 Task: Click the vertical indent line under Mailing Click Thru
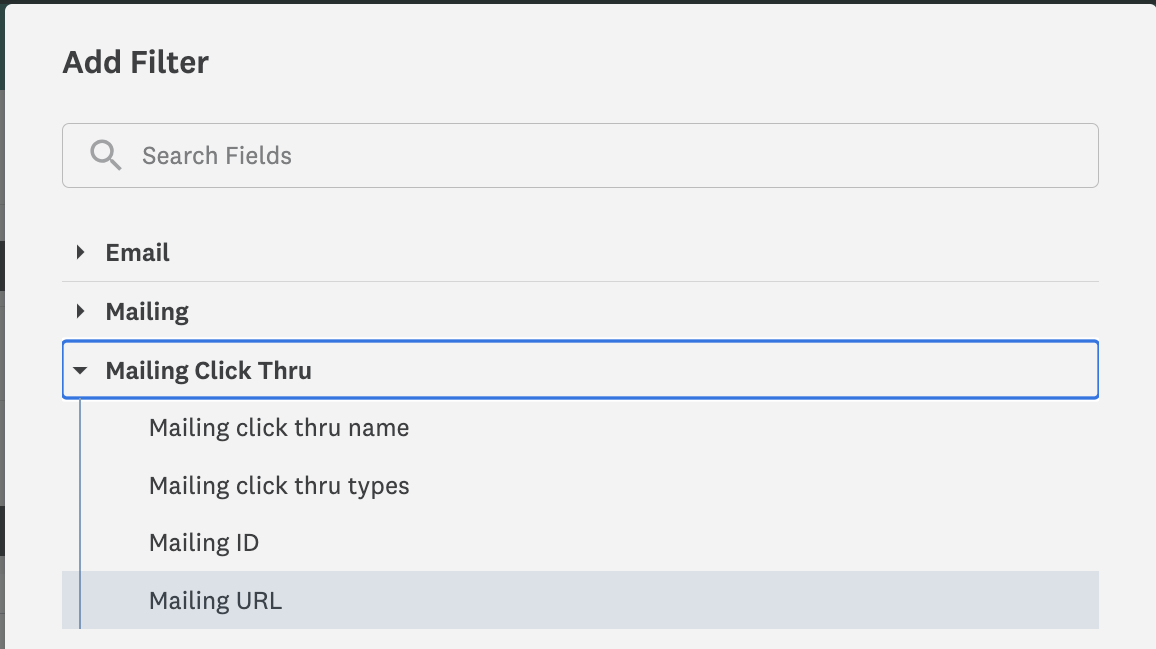(81, 510)
